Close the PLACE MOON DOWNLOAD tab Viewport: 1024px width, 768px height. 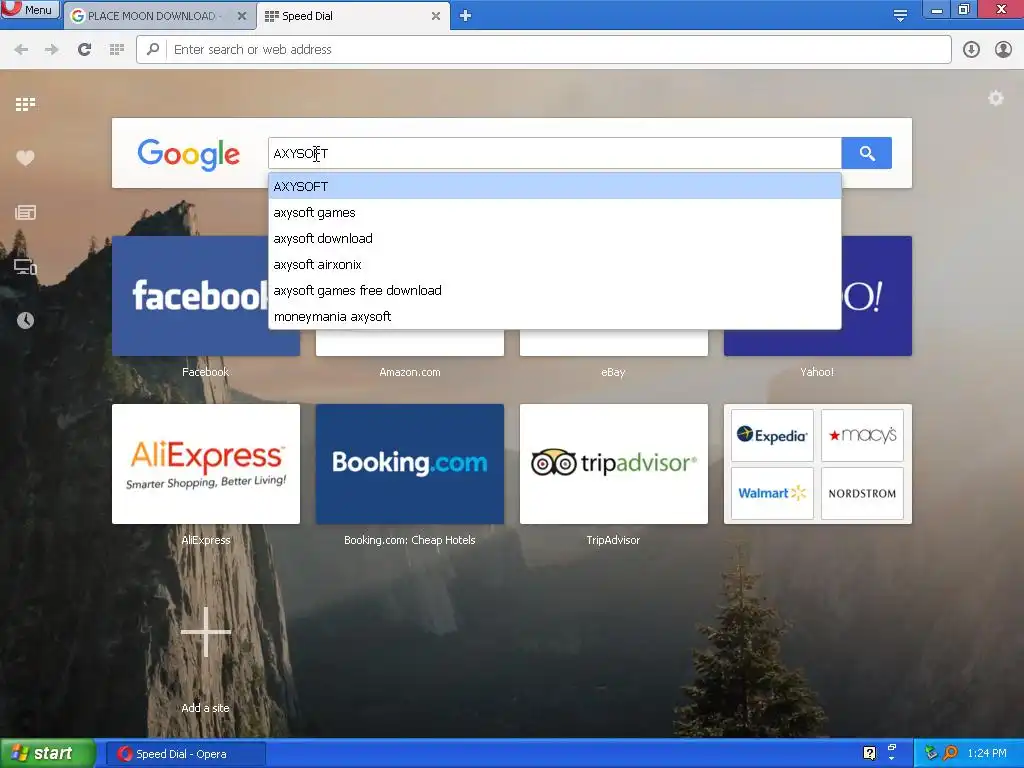tap(242, 16)
